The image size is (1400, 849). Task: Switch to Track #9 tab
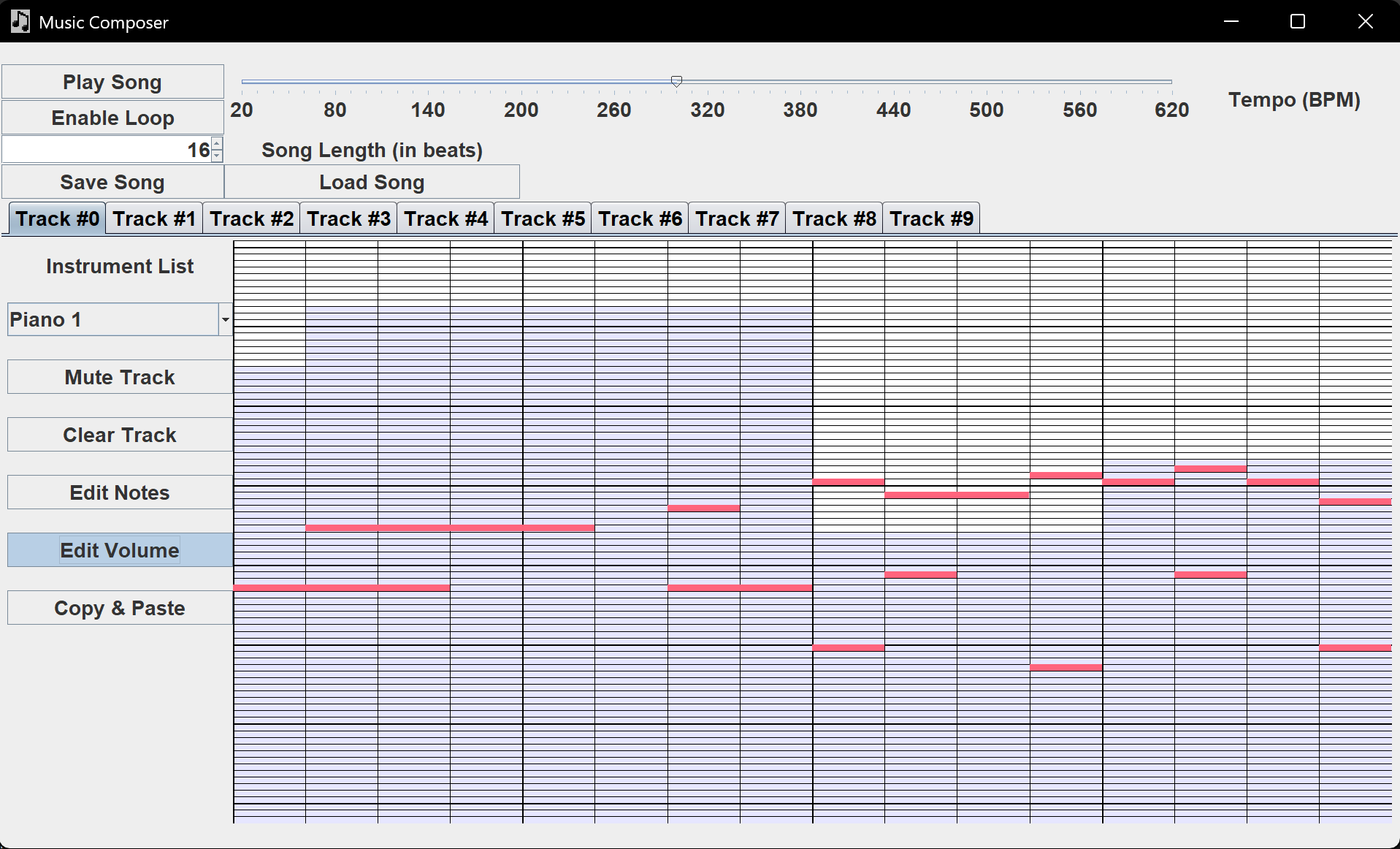pyautogui.click(x=931, y=218)
